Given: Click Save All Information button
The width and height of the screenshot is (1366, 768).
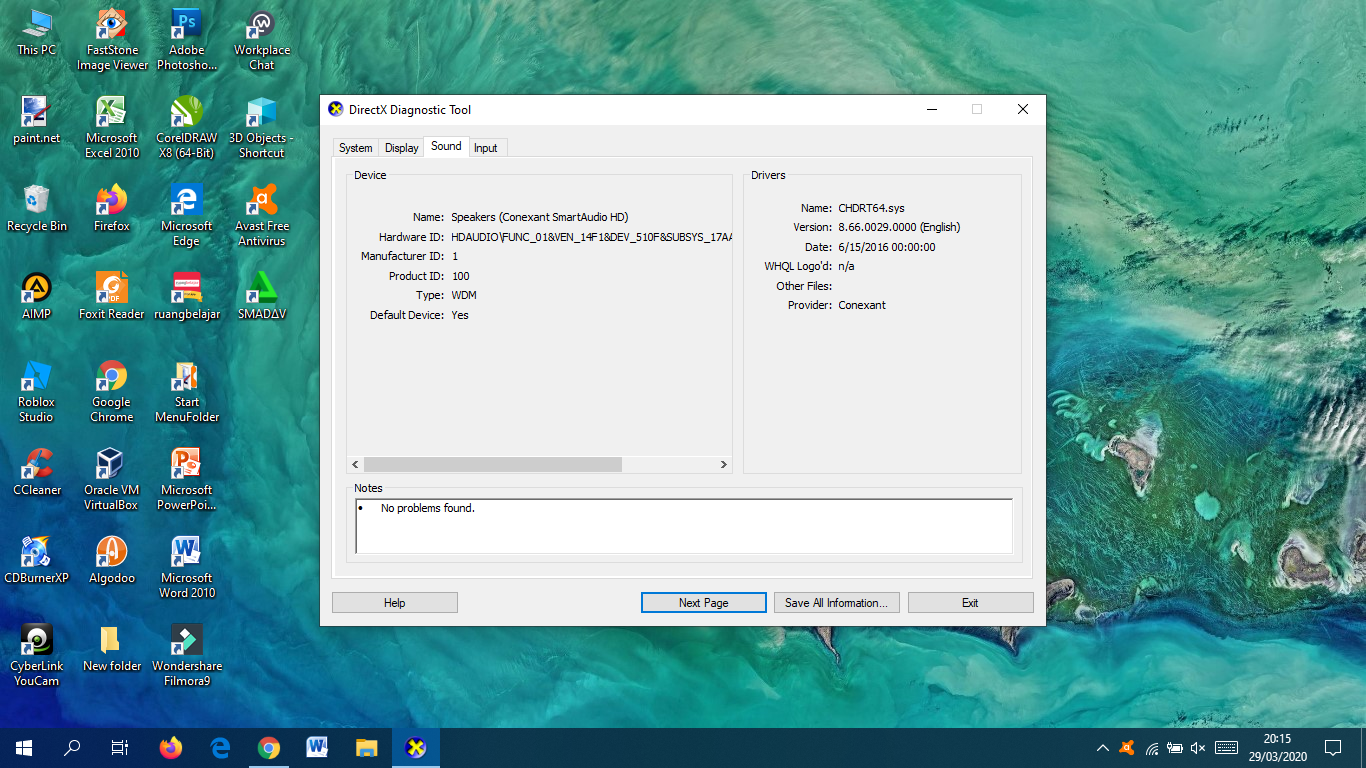Looking at the screenshot, I should coord(837,603).
